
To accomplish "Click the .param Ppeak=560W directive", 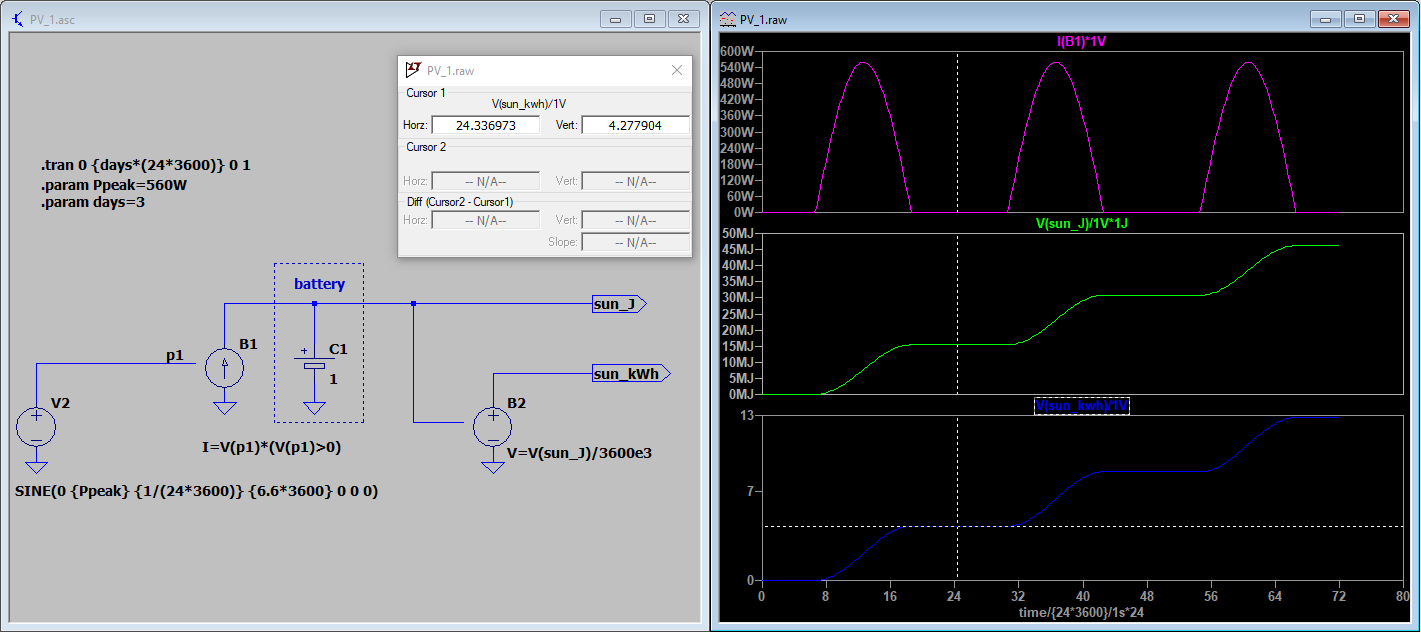I will [112, 184].
